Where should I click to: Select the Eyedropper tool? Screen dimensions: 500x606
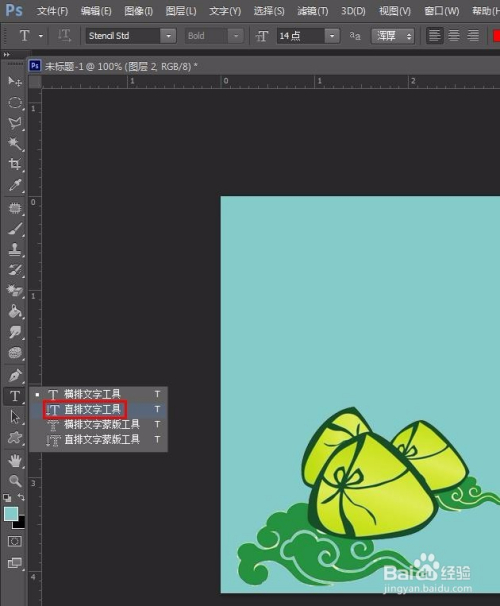coord(15,185)
